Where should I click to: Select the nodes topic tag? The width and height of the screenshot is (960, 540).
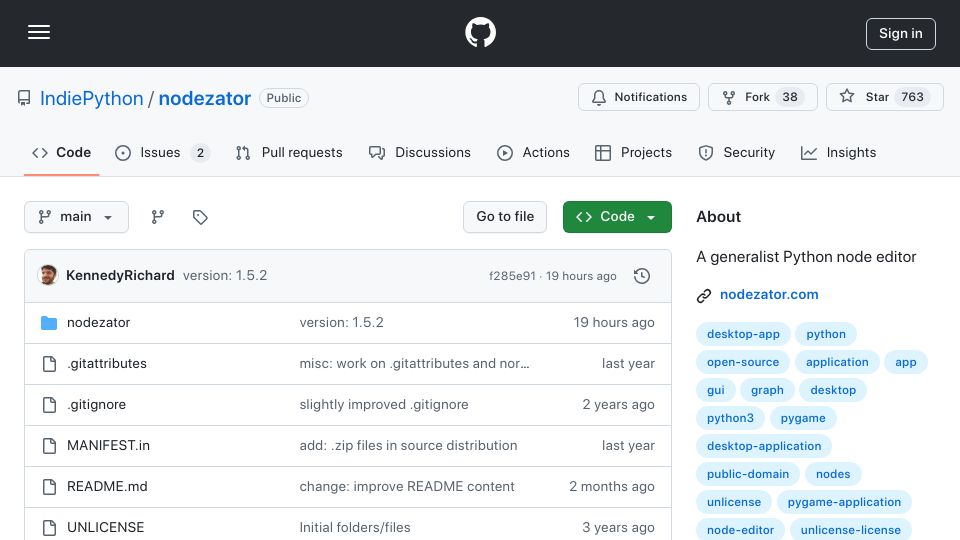point(833,475)
